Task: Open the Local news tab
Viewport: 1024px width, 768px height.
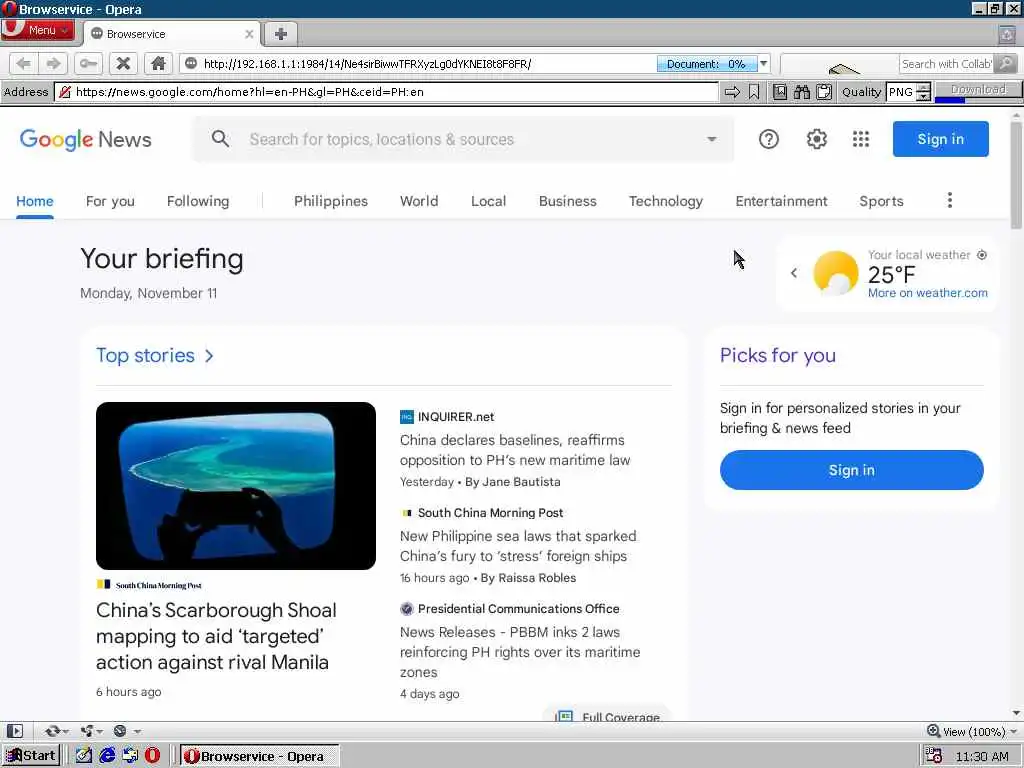Action: pos(488,201)
